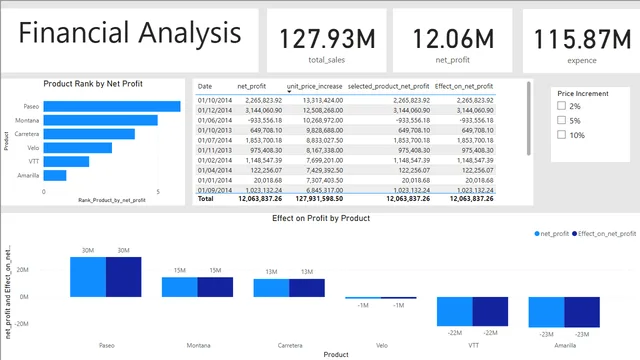Click Montana light blue net_profit column
This screenshot has width=640, height=360.
point(180,287)
